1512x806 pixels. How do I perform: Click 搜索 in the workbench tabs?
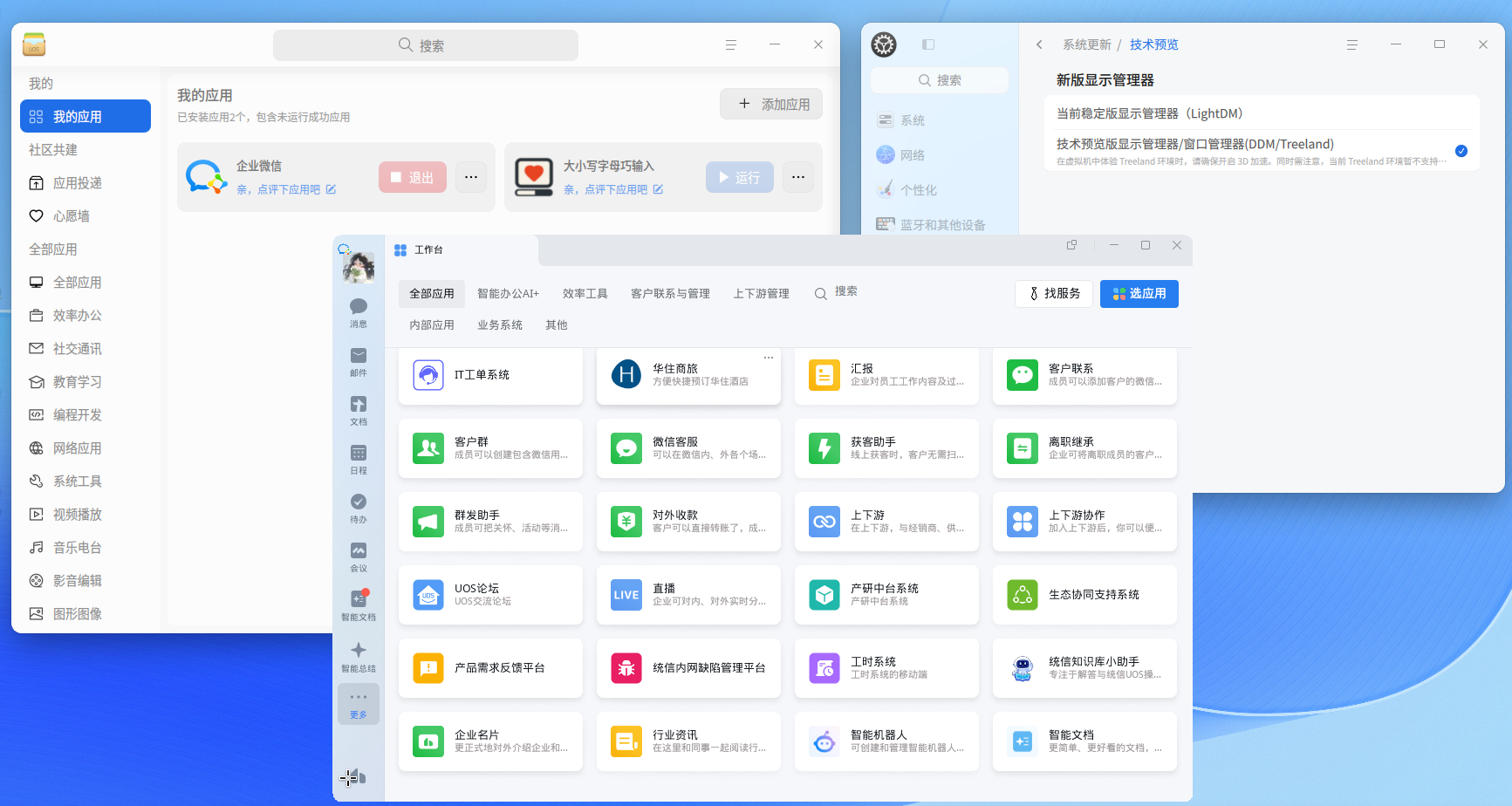pos(836,292)
